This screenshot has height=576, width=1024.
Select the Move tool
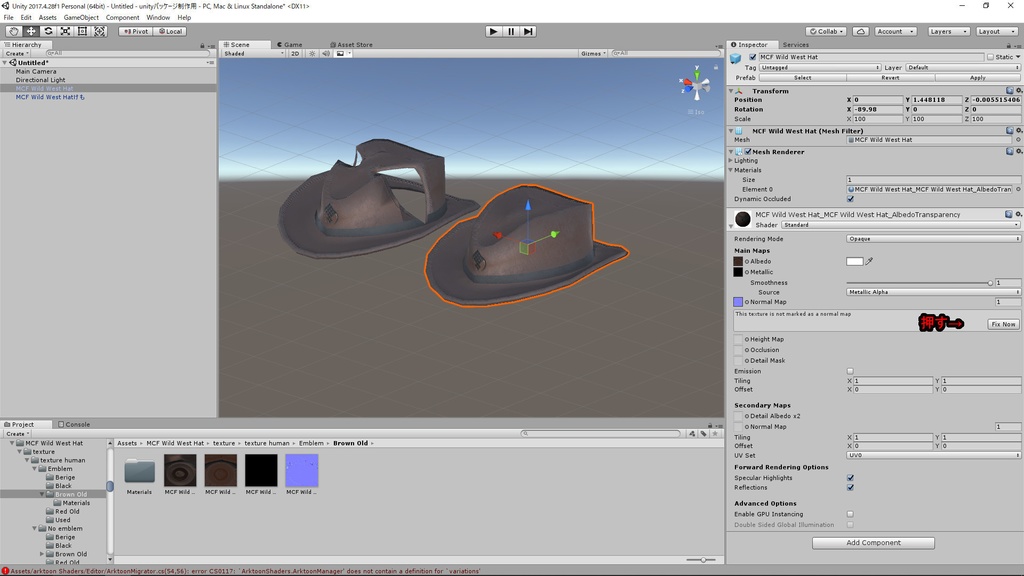point(31,31)
